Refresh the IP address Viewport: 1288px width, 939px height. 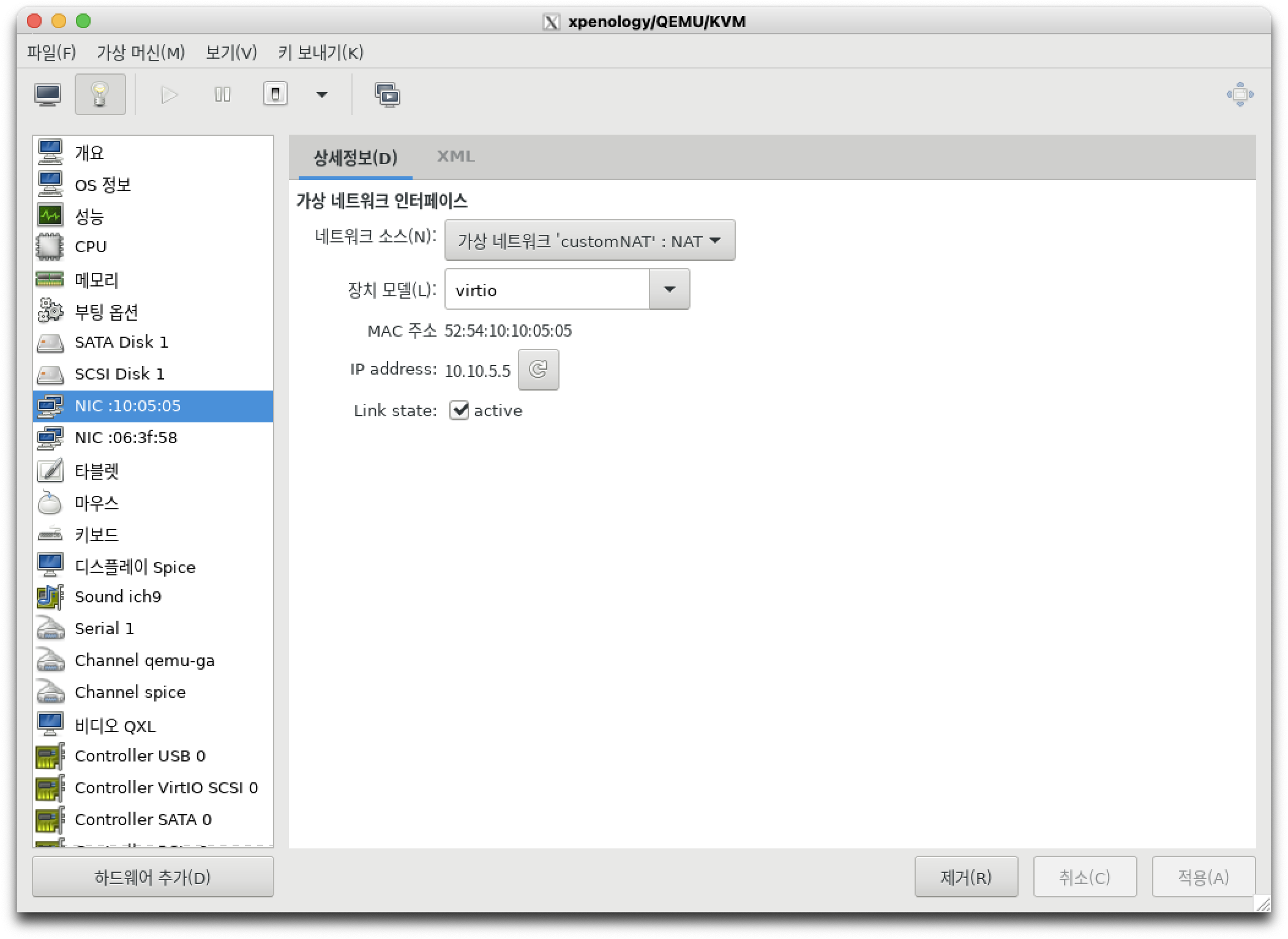tap(538, 370)
